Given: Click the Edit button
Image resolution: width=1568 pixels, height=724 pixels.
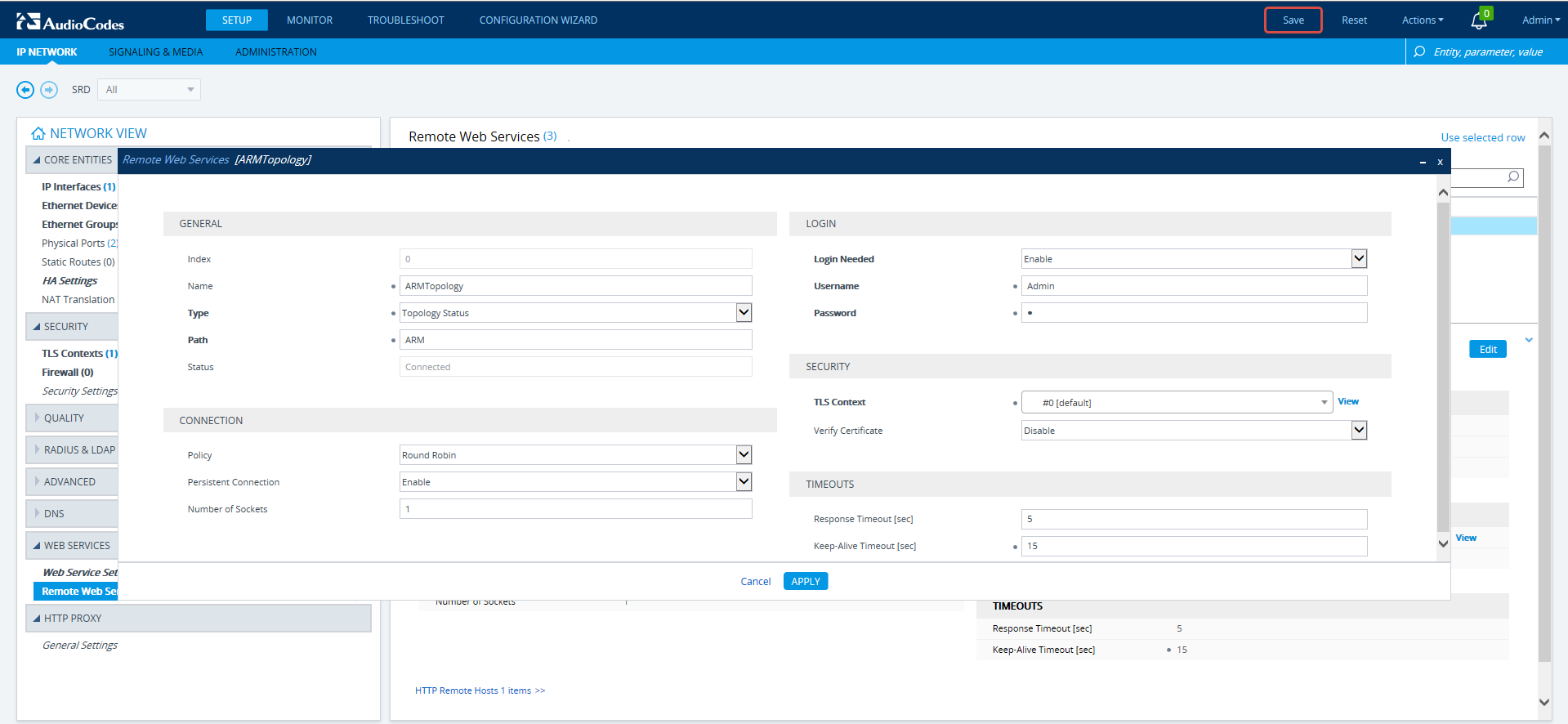Looking at the screenshot, I should [x=1488, y=349].
